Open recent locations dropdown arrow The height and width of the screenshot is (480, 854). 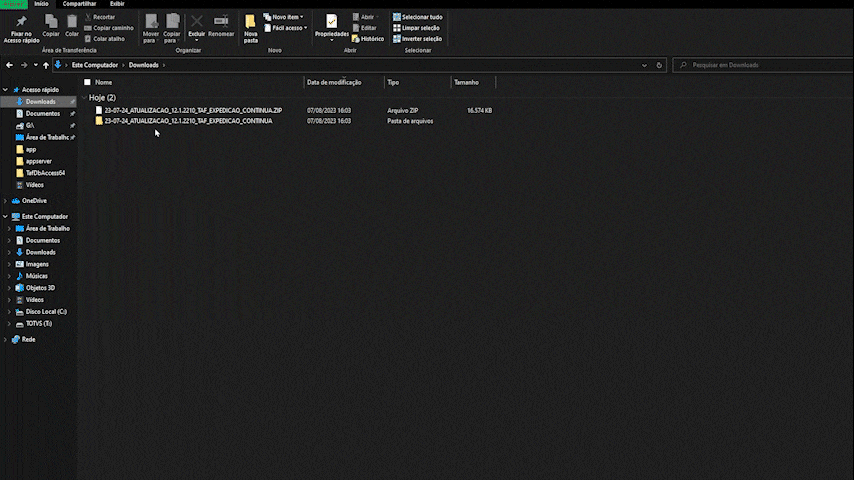click(36, 65)
